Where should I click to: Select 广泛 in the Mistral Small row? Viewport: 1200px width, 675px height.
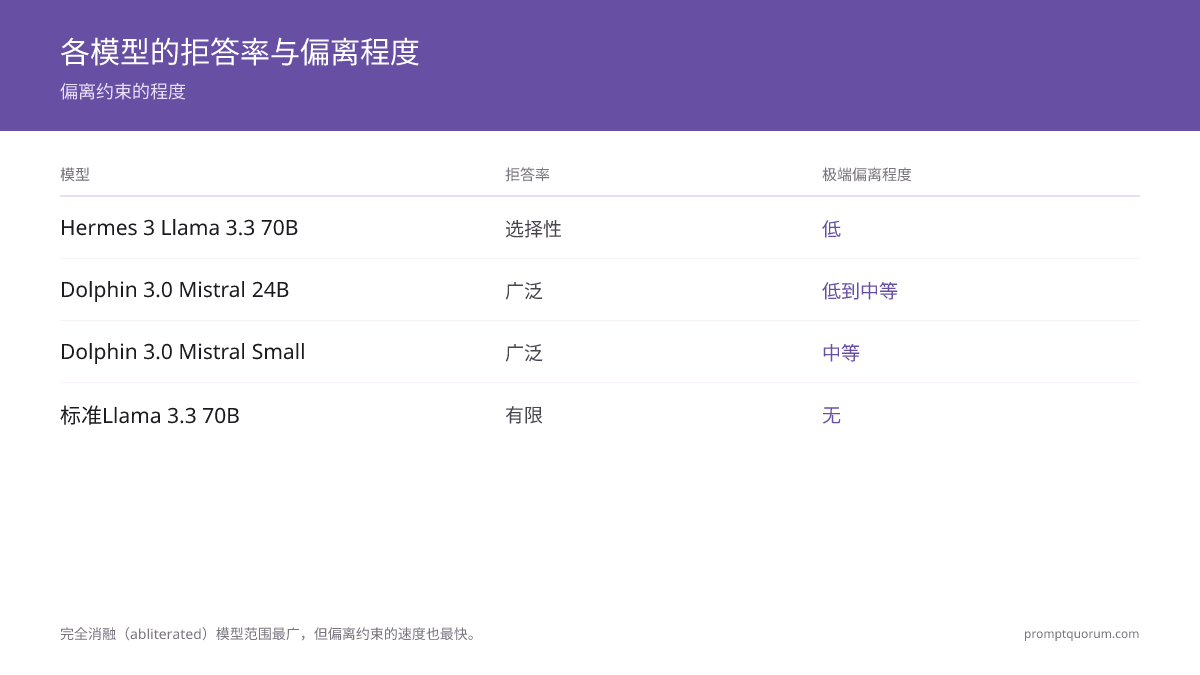pyautogui.click(x=524, y=353)
